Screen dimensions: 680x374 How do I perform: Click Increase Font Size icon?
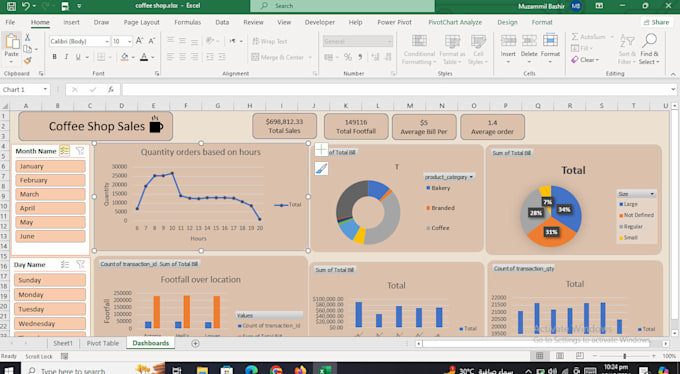(140, 41)
